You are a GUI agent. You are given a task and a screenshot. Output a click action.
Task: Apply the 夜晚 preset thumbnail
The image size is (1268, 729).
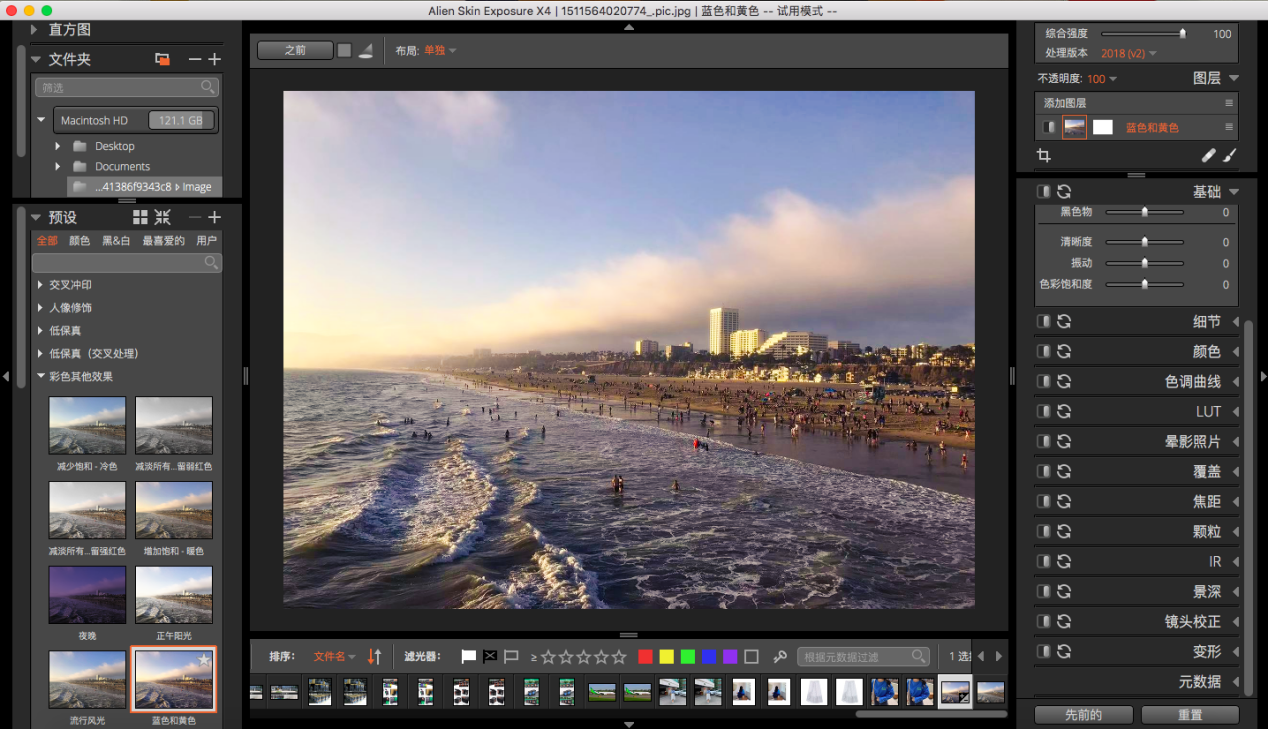(87, 595)
